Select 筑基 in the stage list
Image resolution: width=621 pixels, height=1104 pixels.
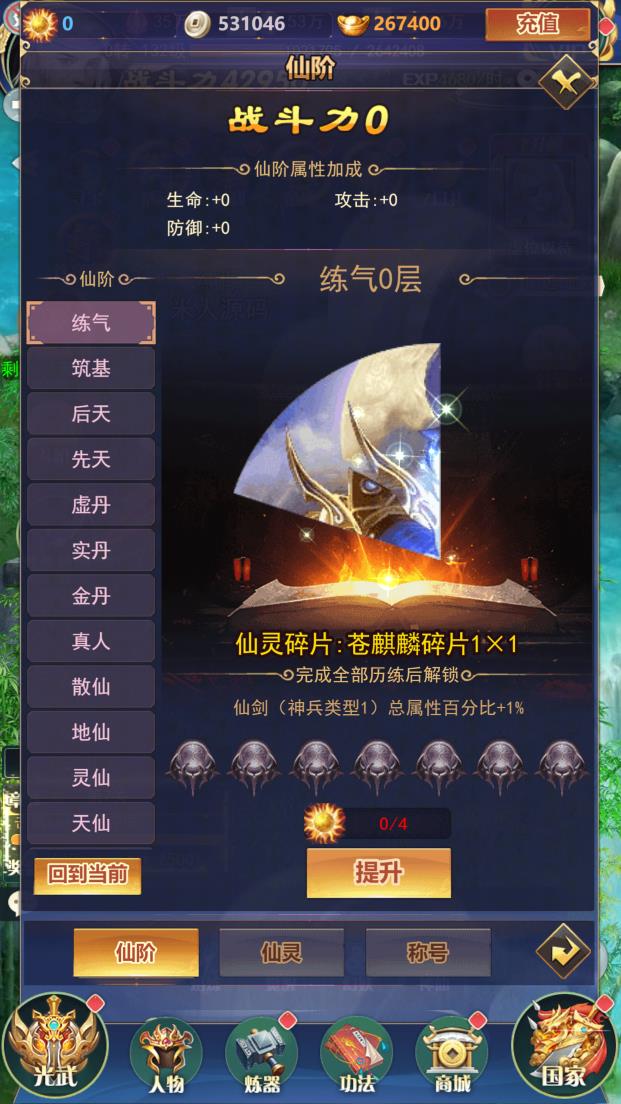(91, 368)
